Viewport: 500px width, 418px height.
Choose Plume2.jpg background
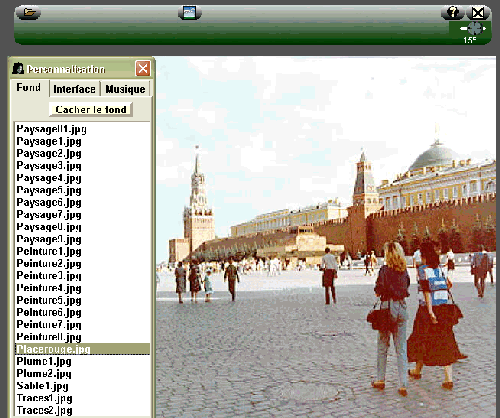82,374
